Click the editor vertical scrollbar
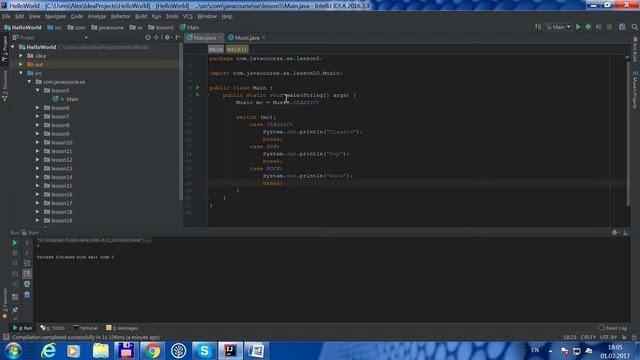Image resolution: width=640 pixels, height=360 pixels. pos(628,135)
